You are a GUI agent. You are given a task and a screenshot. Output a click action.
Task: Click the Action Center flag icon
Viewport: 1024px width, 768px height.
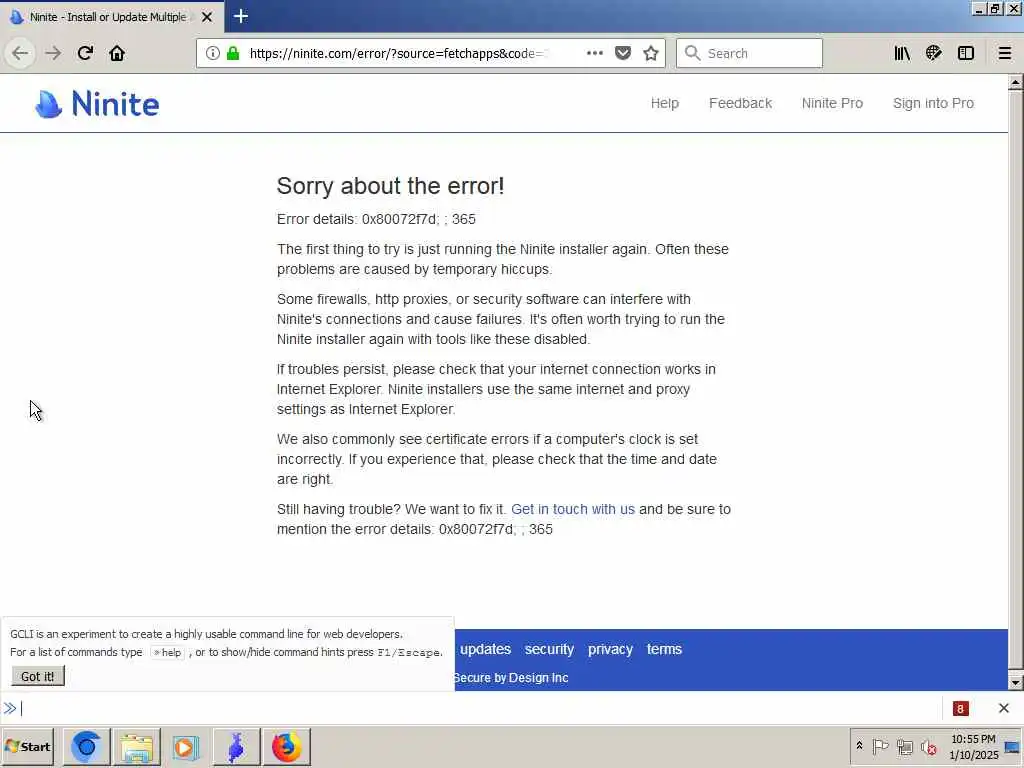(x=880, y=746)
